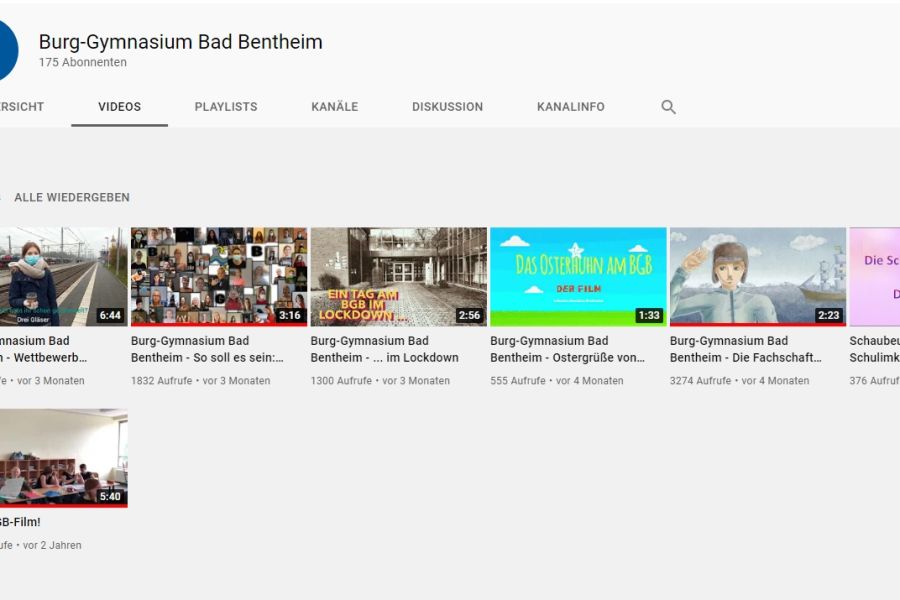Open the 'Die Fachschaft...' video title

pyautogui.click(x=746, y=349)
